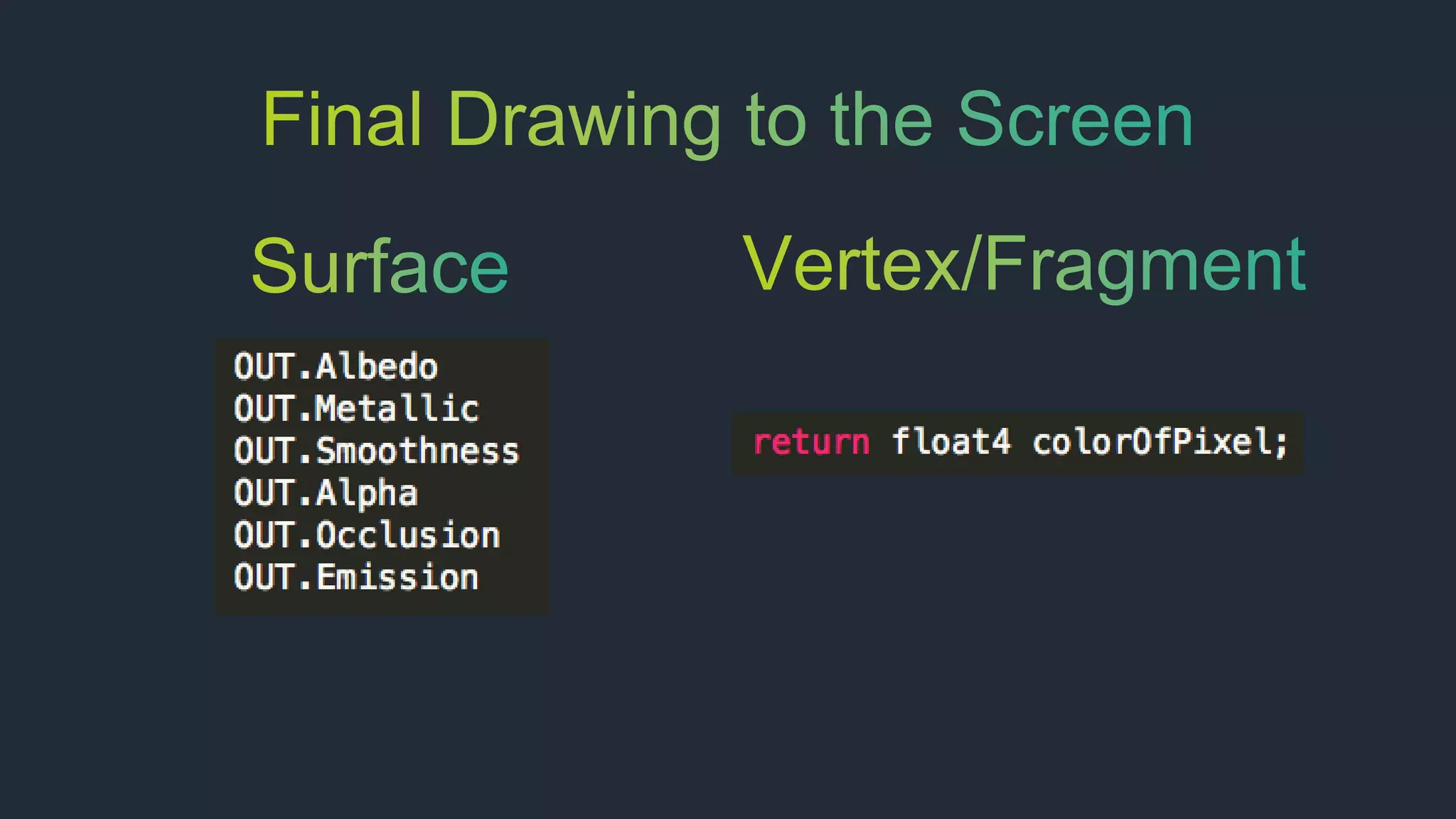Click the semicolon ending the return statement
Viewport: 1456px width, 819px height.
1281,444
